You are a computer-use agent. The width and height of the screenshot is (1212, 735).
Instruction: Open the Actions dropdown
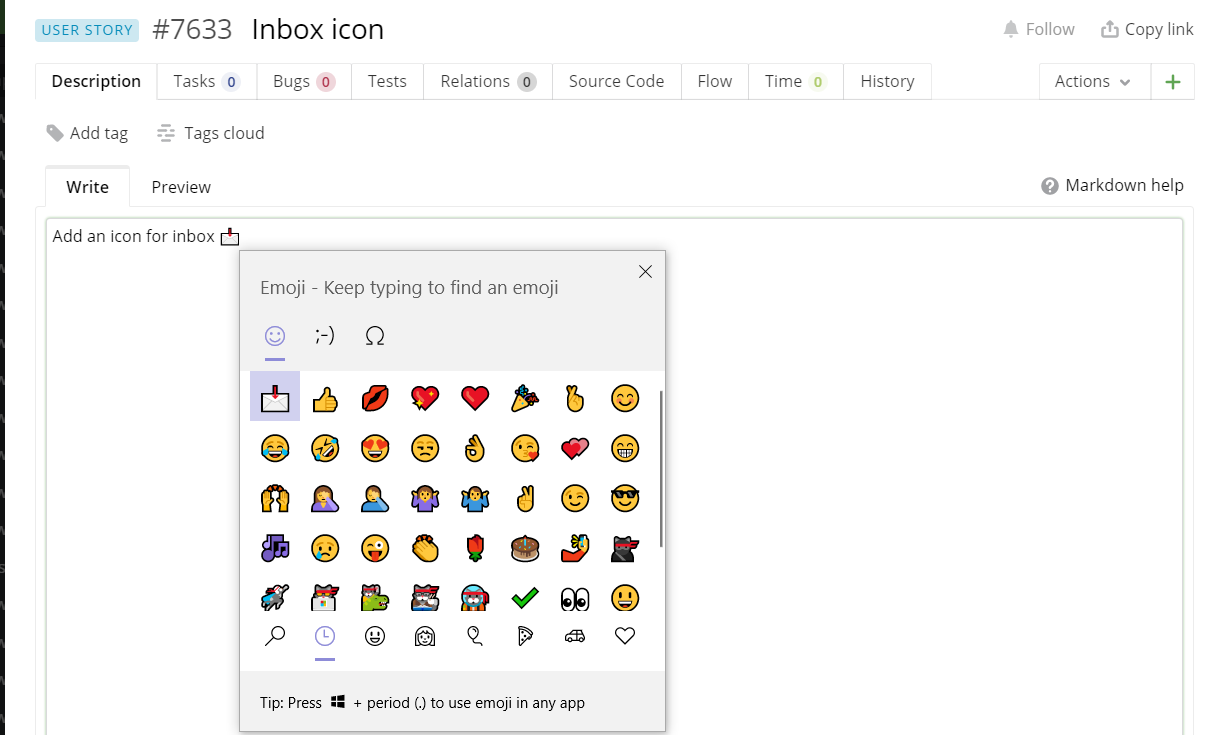coord(1094,81)
